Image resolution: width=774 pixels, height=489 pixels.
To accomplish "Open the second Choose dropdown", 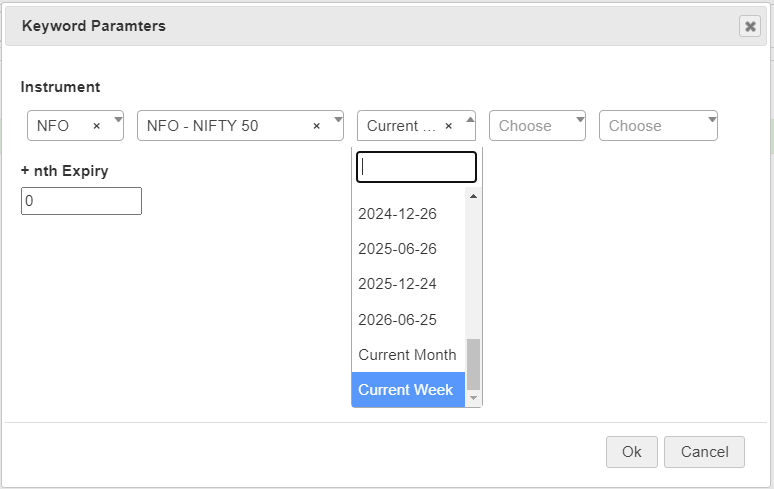I will click(658, 126).
